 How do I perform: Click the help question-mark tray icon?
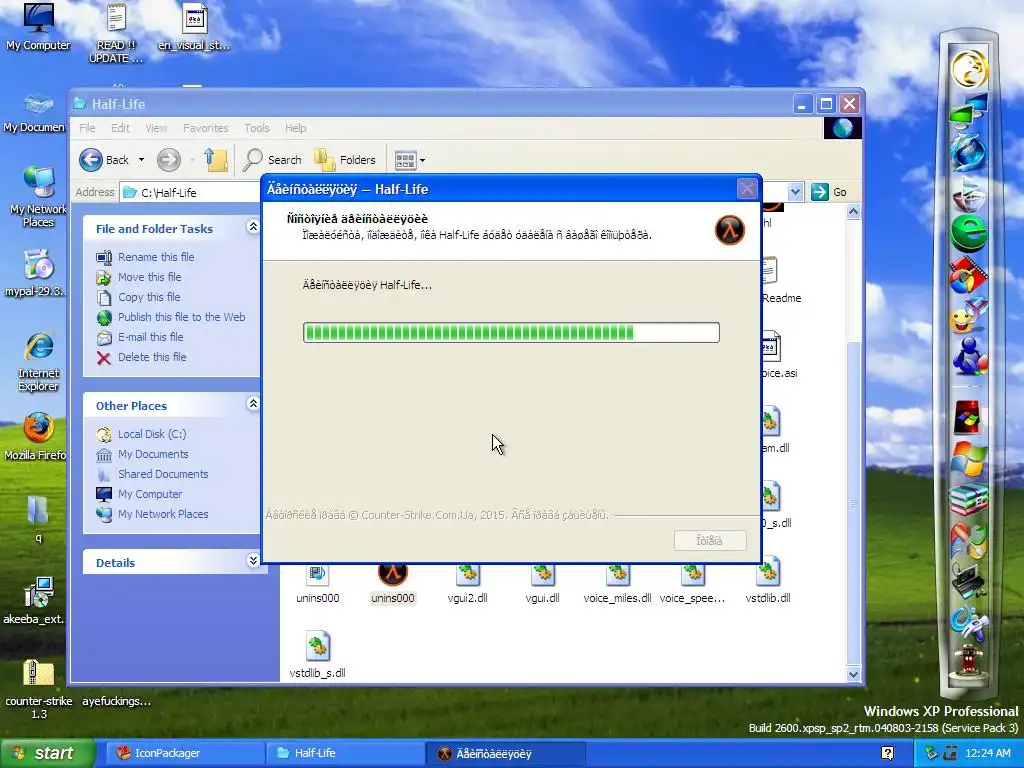click(888, 753)
